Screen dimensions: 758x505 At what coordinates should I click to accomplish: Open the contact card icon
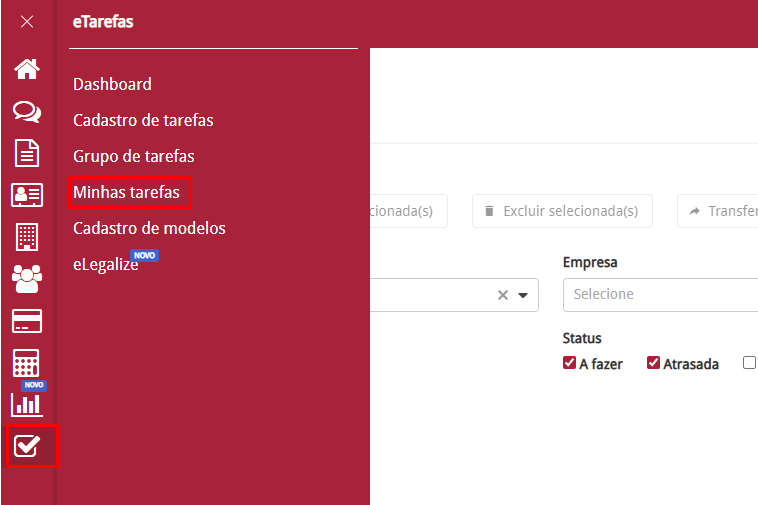27,195
